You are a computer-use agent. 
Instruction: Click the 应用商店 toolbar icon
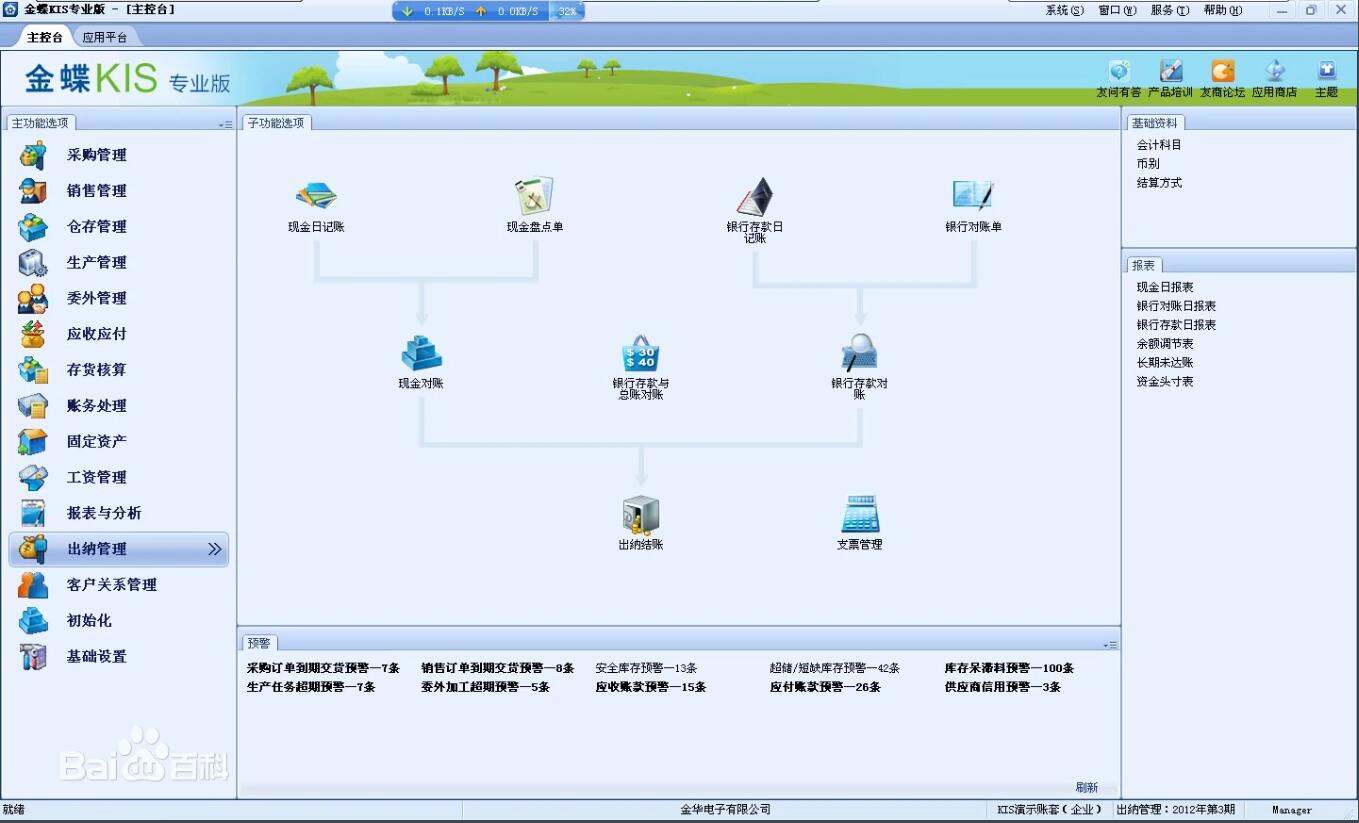(x=1275, y=71)
